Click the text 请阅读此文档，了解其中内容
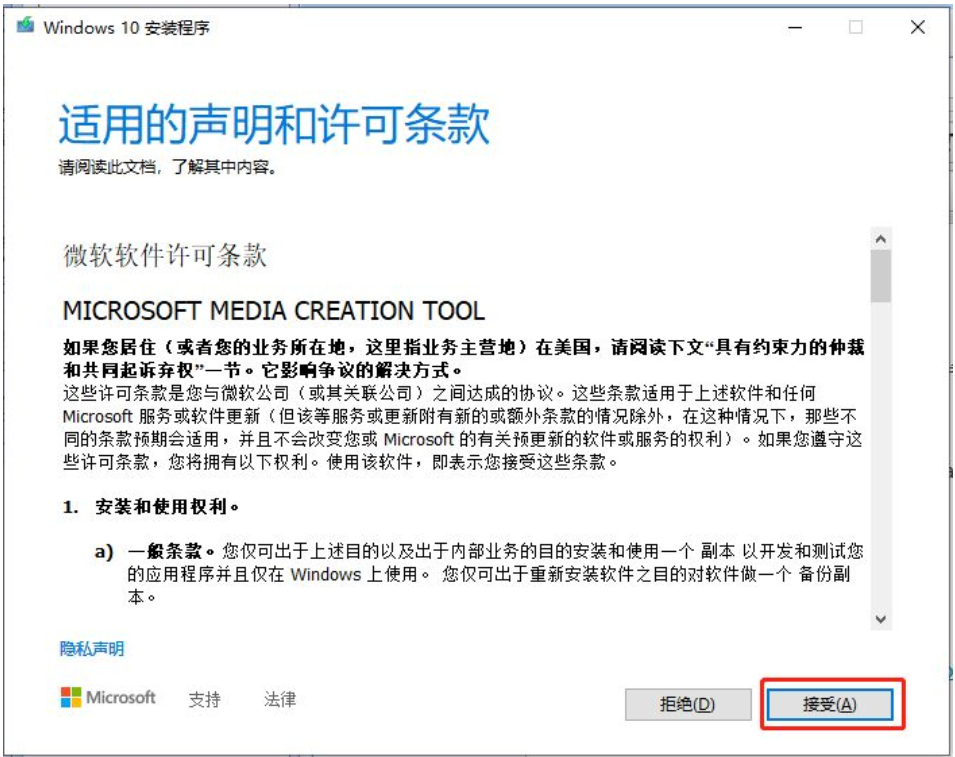955x757 pixels. (168, 167)
